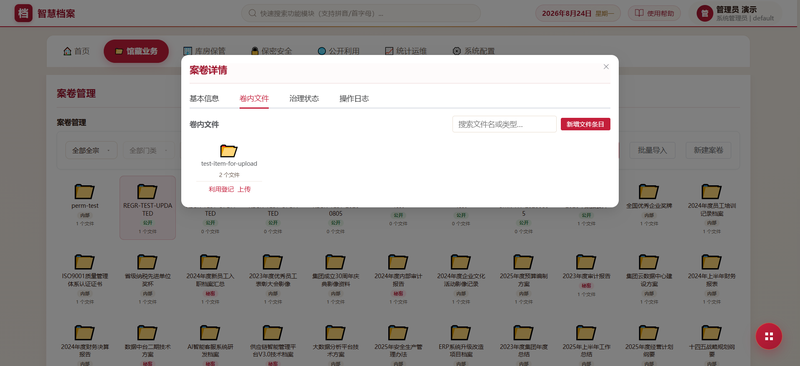Open the 2025年度预算编制方案 folder
This screenshot has width=800, height=366.
523,262
